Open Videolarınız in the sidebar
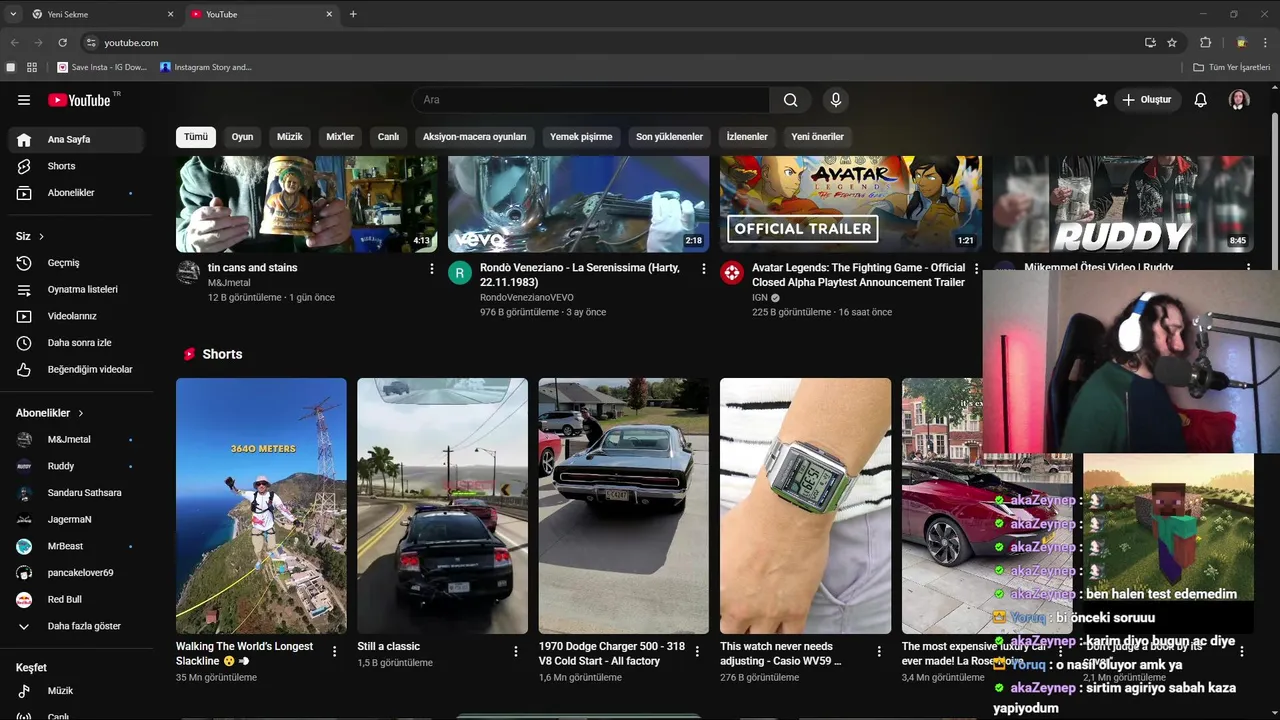The width and height of the screenshot is (1280, 720). coord(76,316)
